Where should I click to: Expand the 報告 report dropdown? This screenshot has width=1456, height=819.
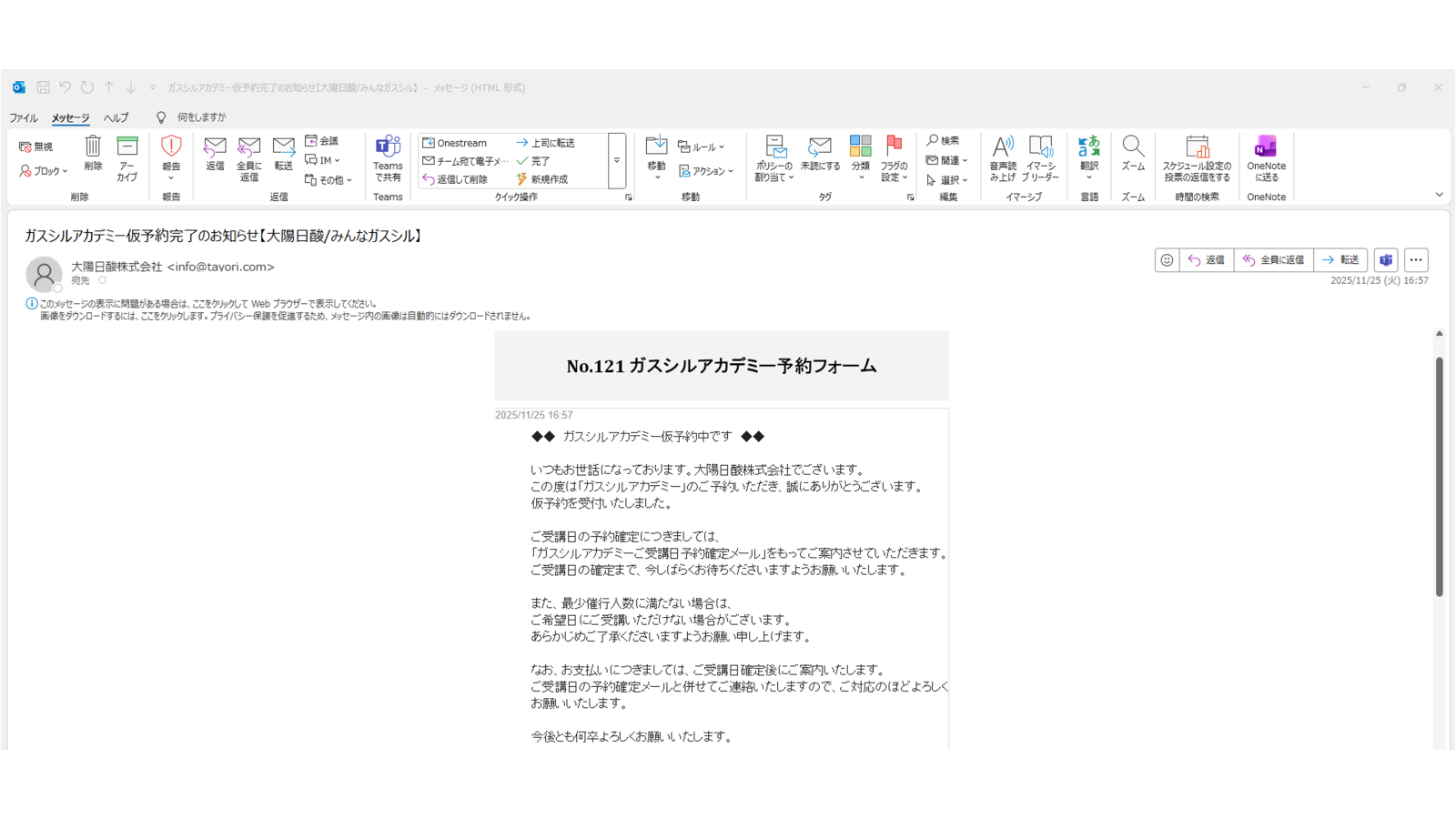click(x=170, y=177)
